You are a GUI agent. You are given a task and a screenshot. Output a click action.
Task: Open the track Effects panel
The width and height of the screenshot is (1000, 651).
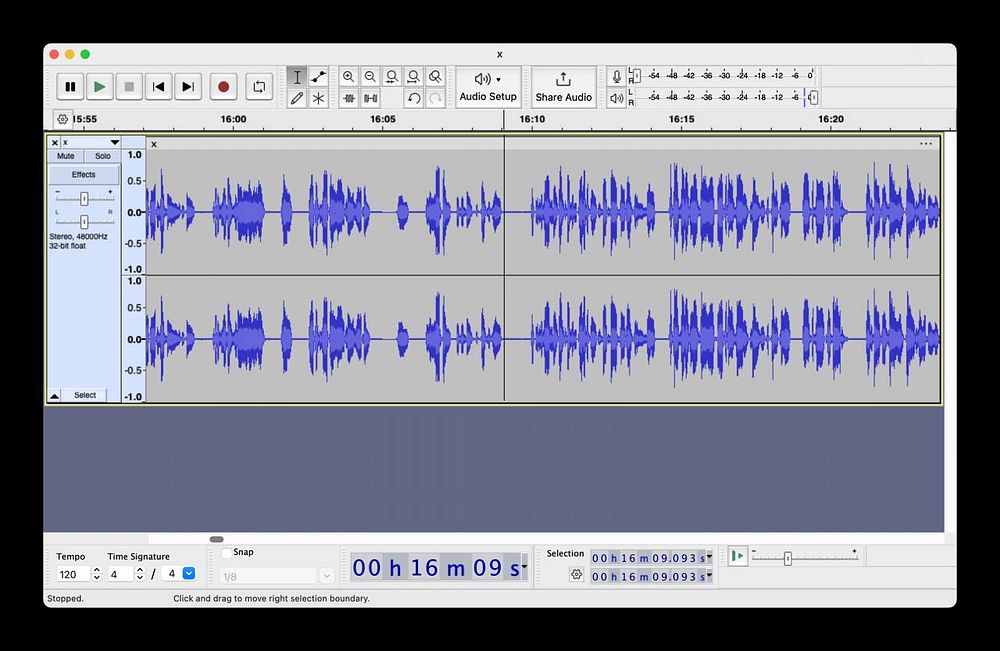click(84, 175)
